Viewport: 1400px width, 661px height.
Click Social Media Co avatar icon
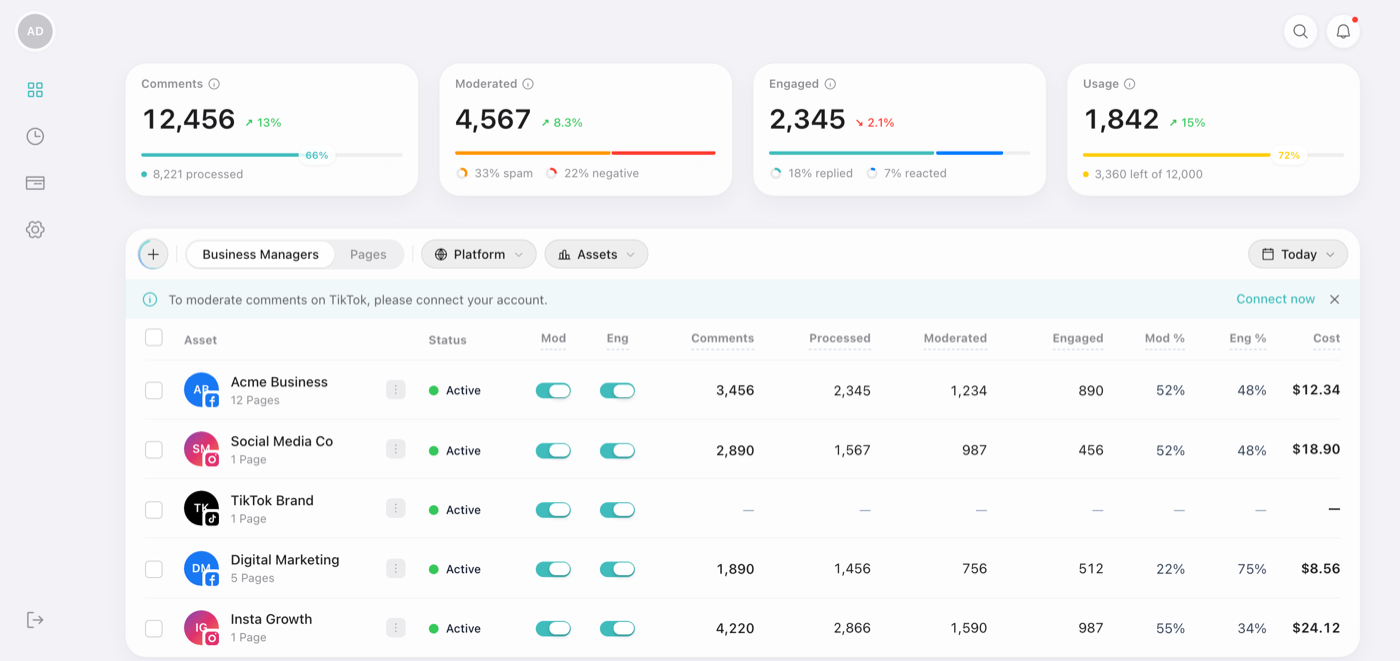tap(201, 450)
